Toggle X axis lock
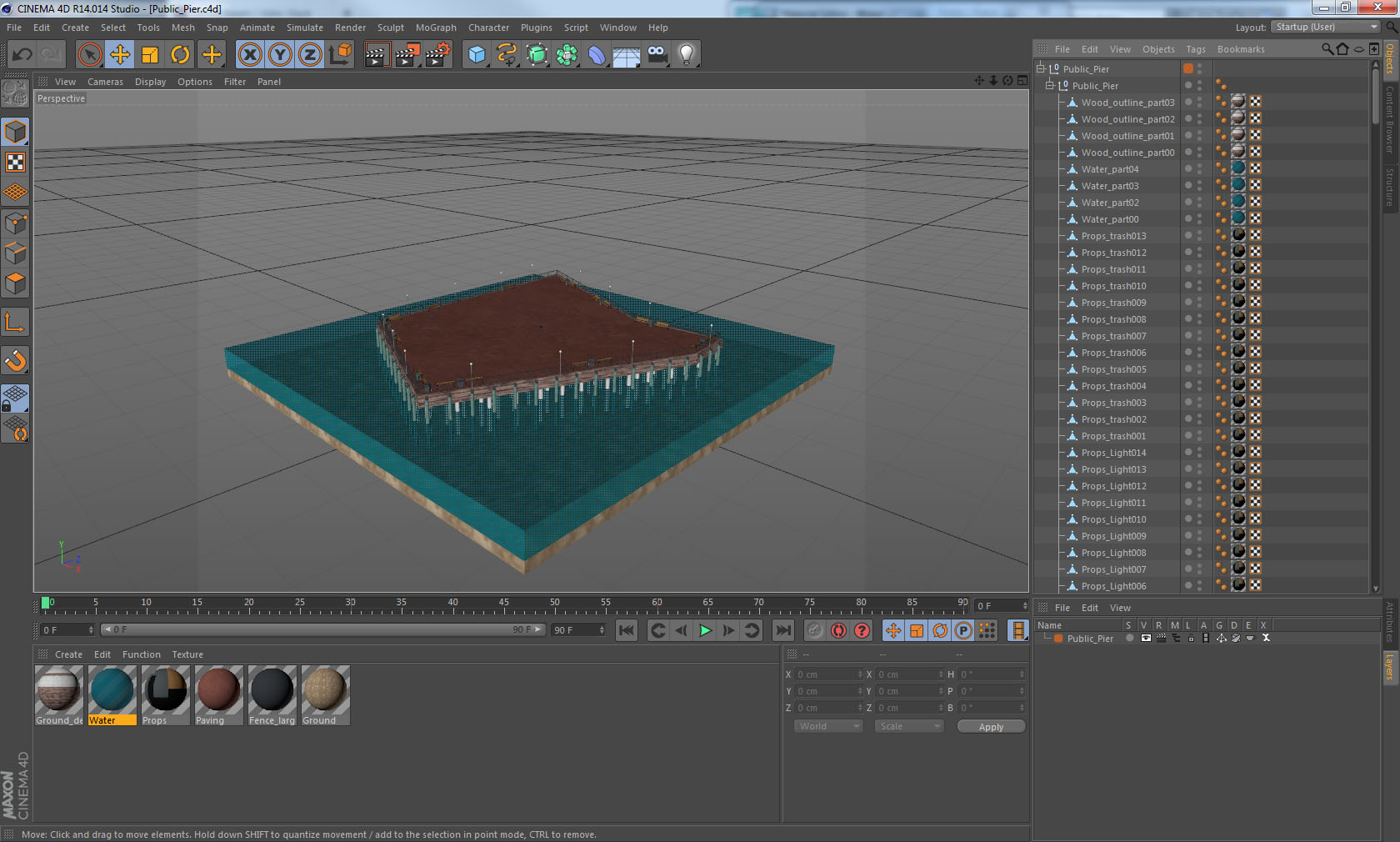The image size is (1400, 842). click(249, 55)
